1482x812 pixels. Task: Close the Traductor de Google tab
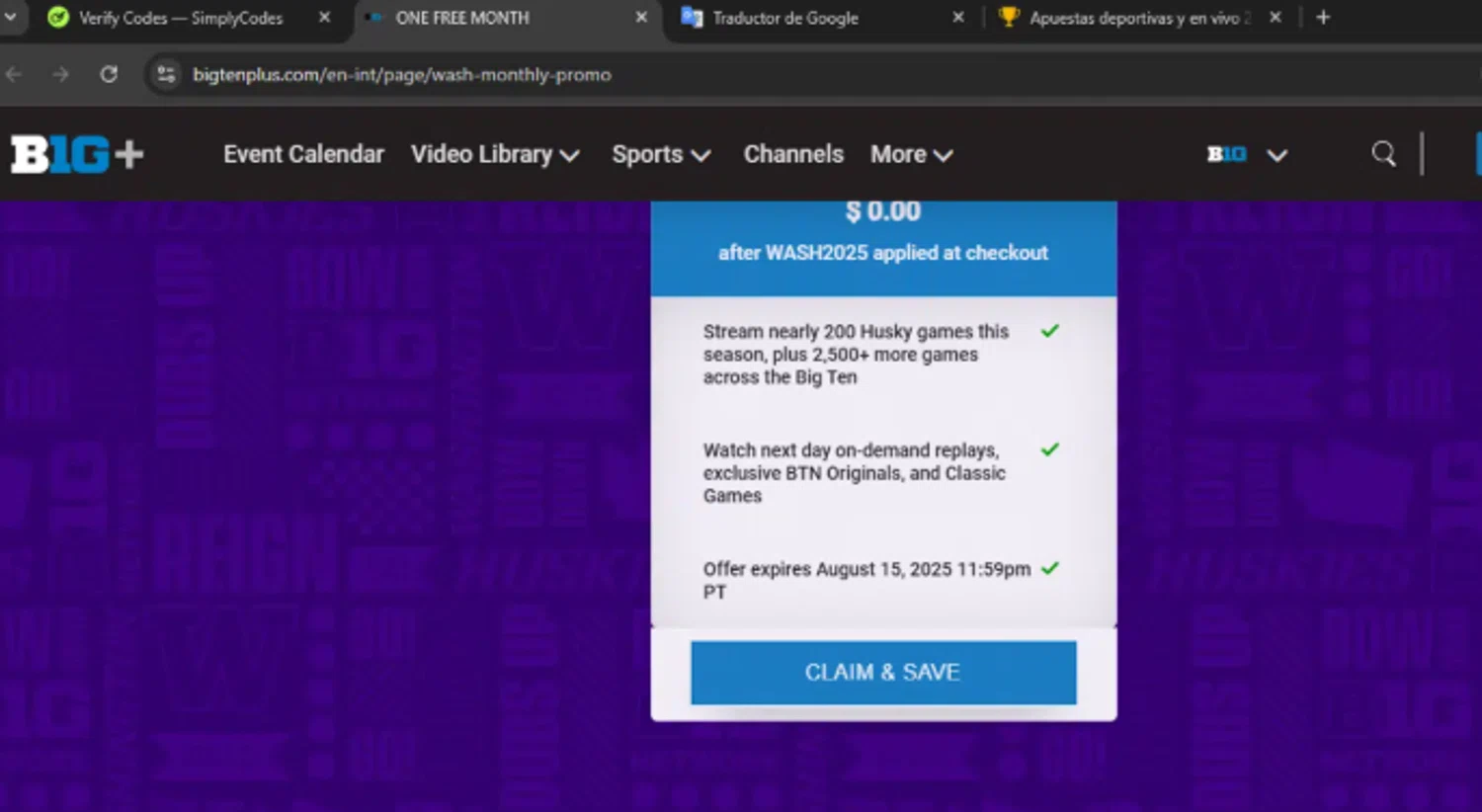pos(957,18)
